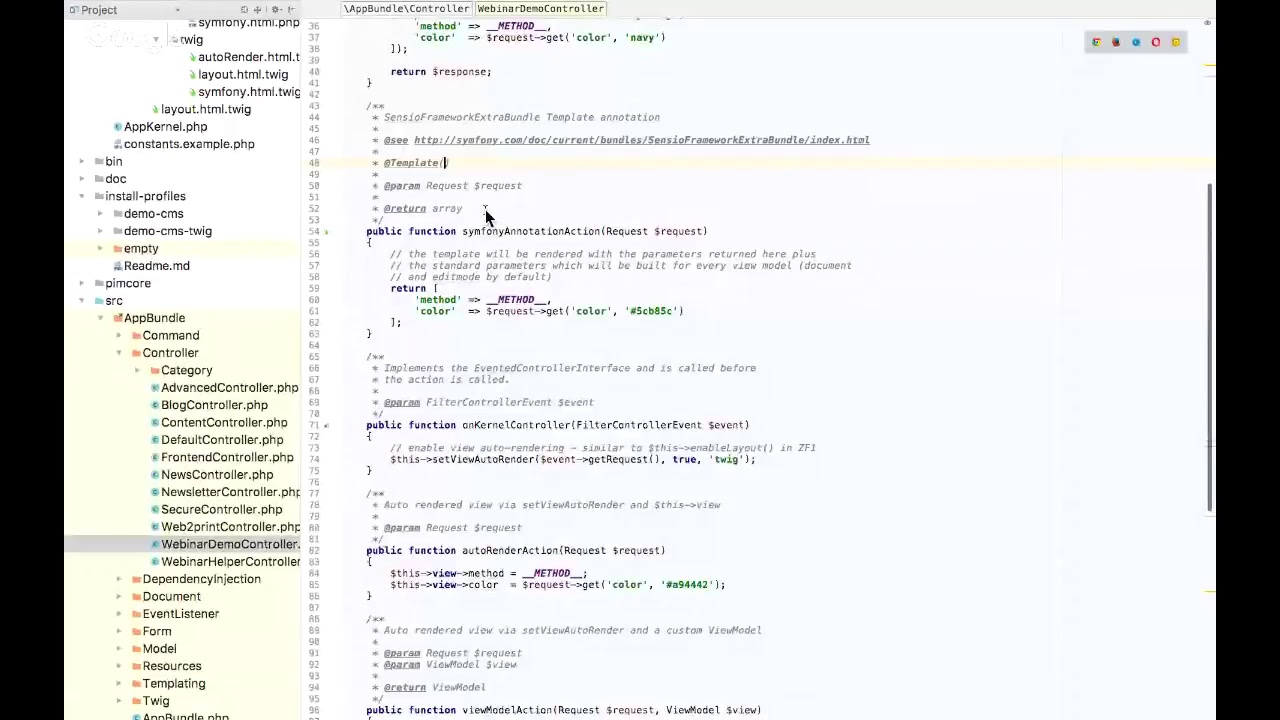Select the WebinarDemoController breadcrumb

pos(541,8)
